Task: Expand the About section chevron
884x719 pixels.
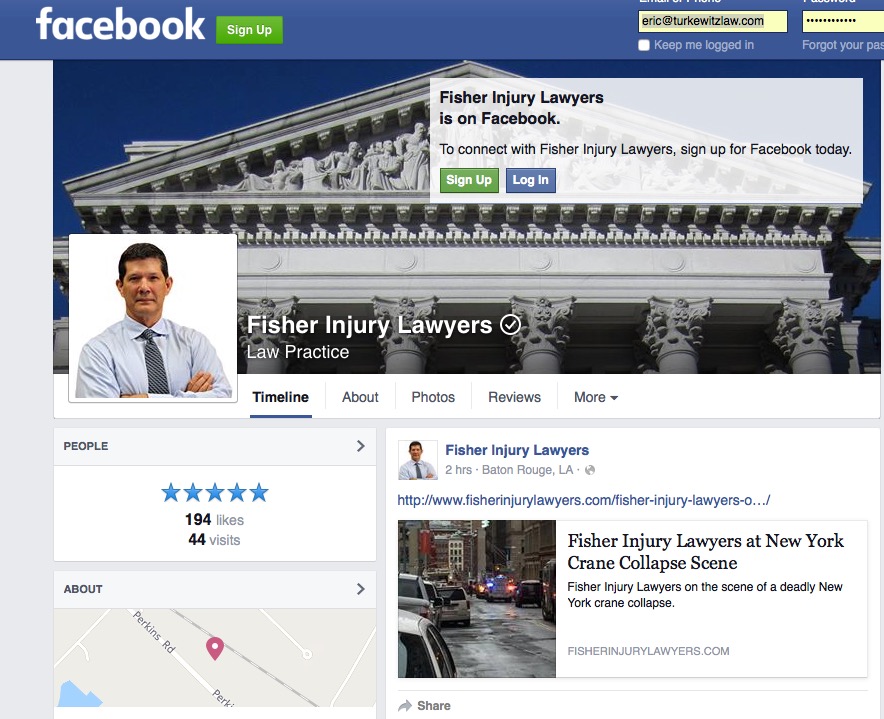Action: pyautogui.click(x=361, y=589)
